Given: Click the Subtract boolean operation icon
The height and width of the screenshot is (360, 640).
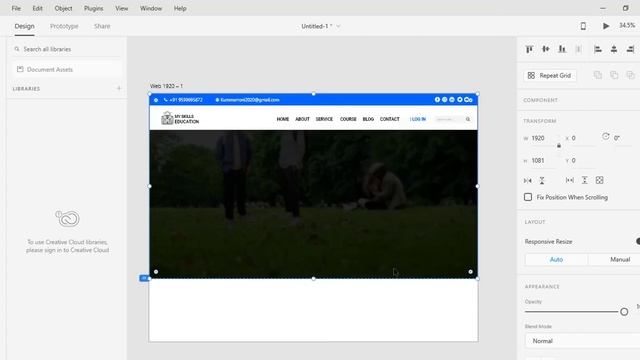Looking at the screenshot, I should pyautogui.click(x=614, y=75).
